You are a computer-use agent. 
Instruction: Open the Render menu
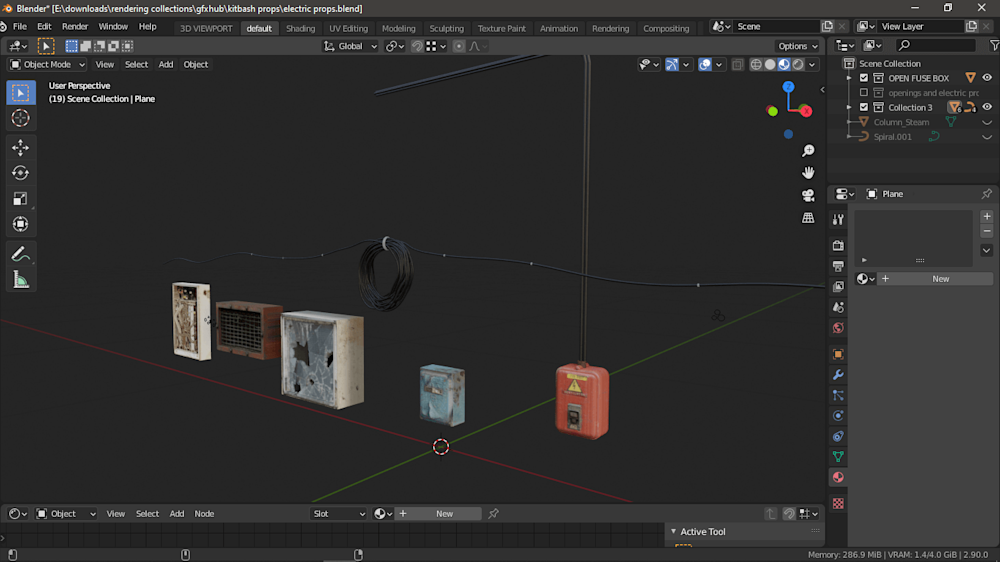click(75, 26)
